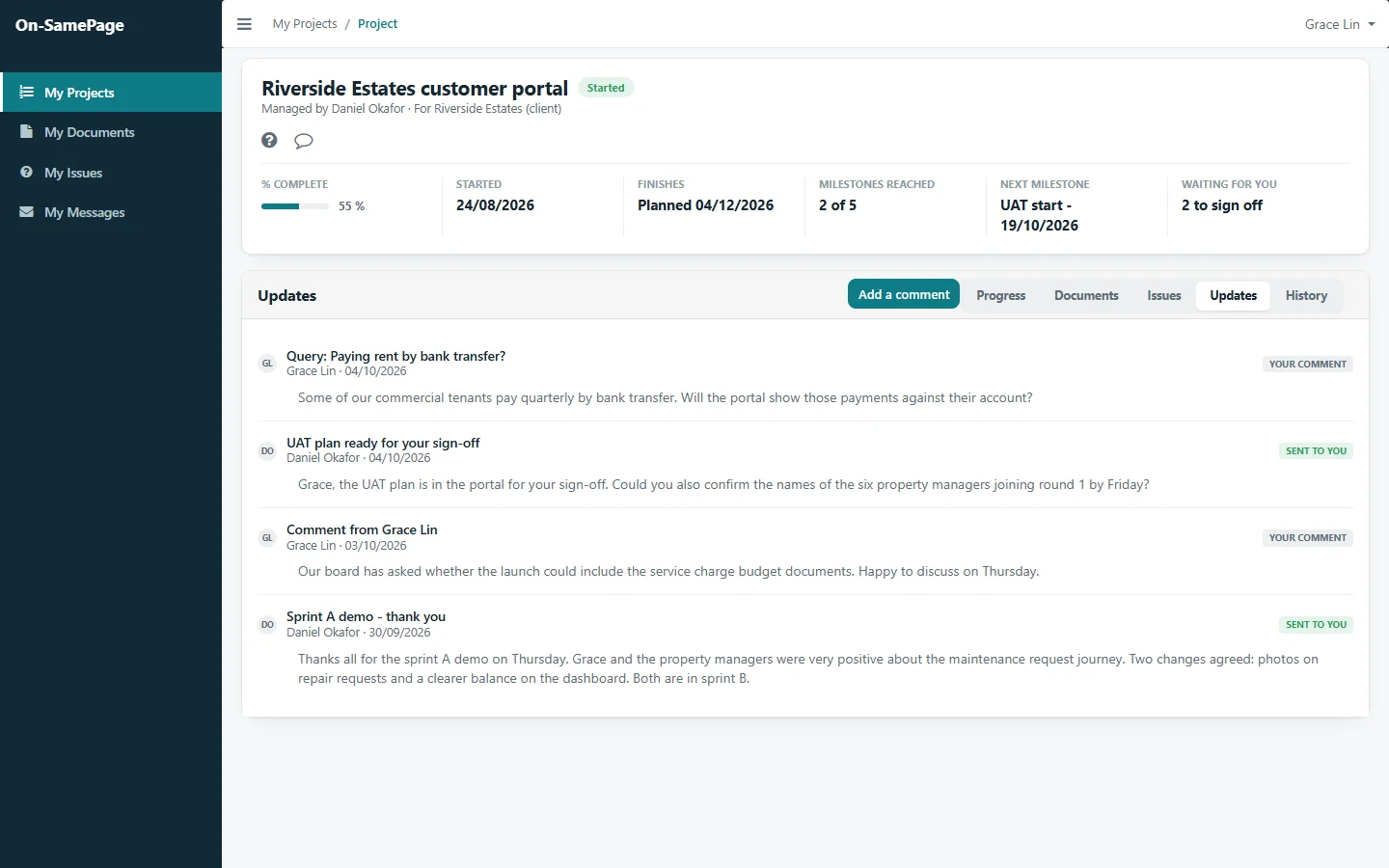Image resolution: width=1389 pixels, height=868 pixels.
Task: Toggle the hamburger sidebar menu icon
Action: coord(244,24)
